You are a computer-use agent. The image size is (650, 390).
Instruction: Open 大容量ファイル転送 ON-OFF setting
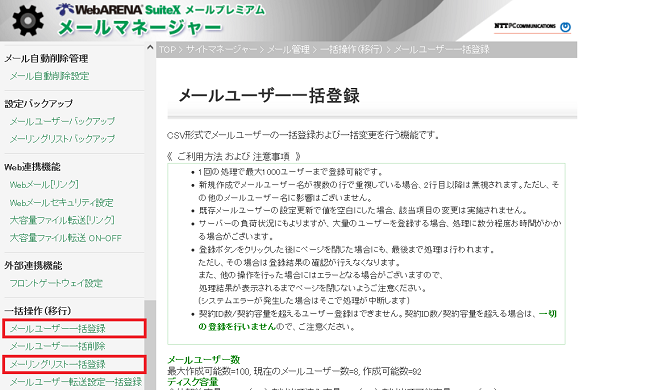click(65, 238)
